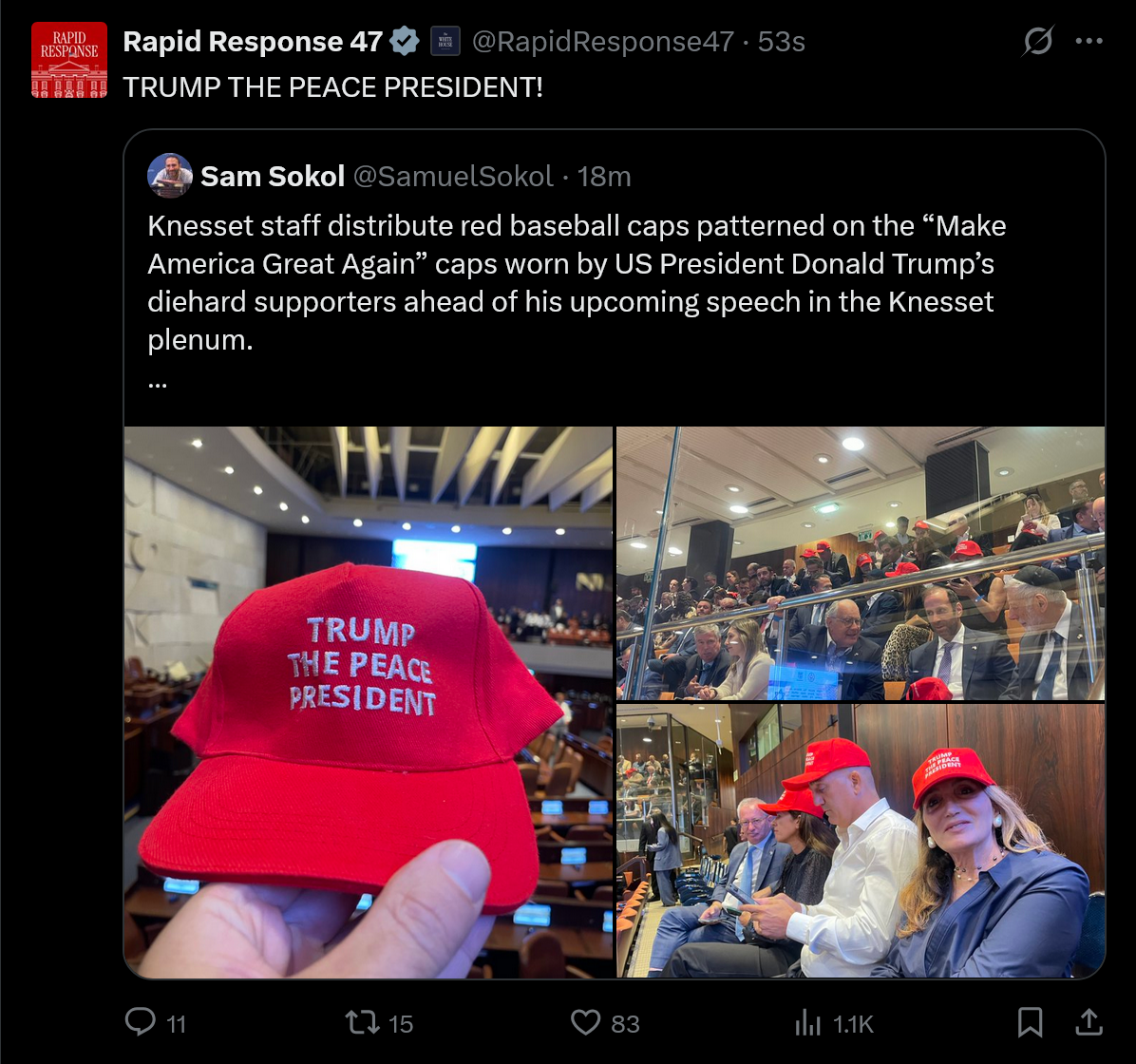Like the post with heart icon
1136x1064 pixels.
click(x=585, y=1023)
